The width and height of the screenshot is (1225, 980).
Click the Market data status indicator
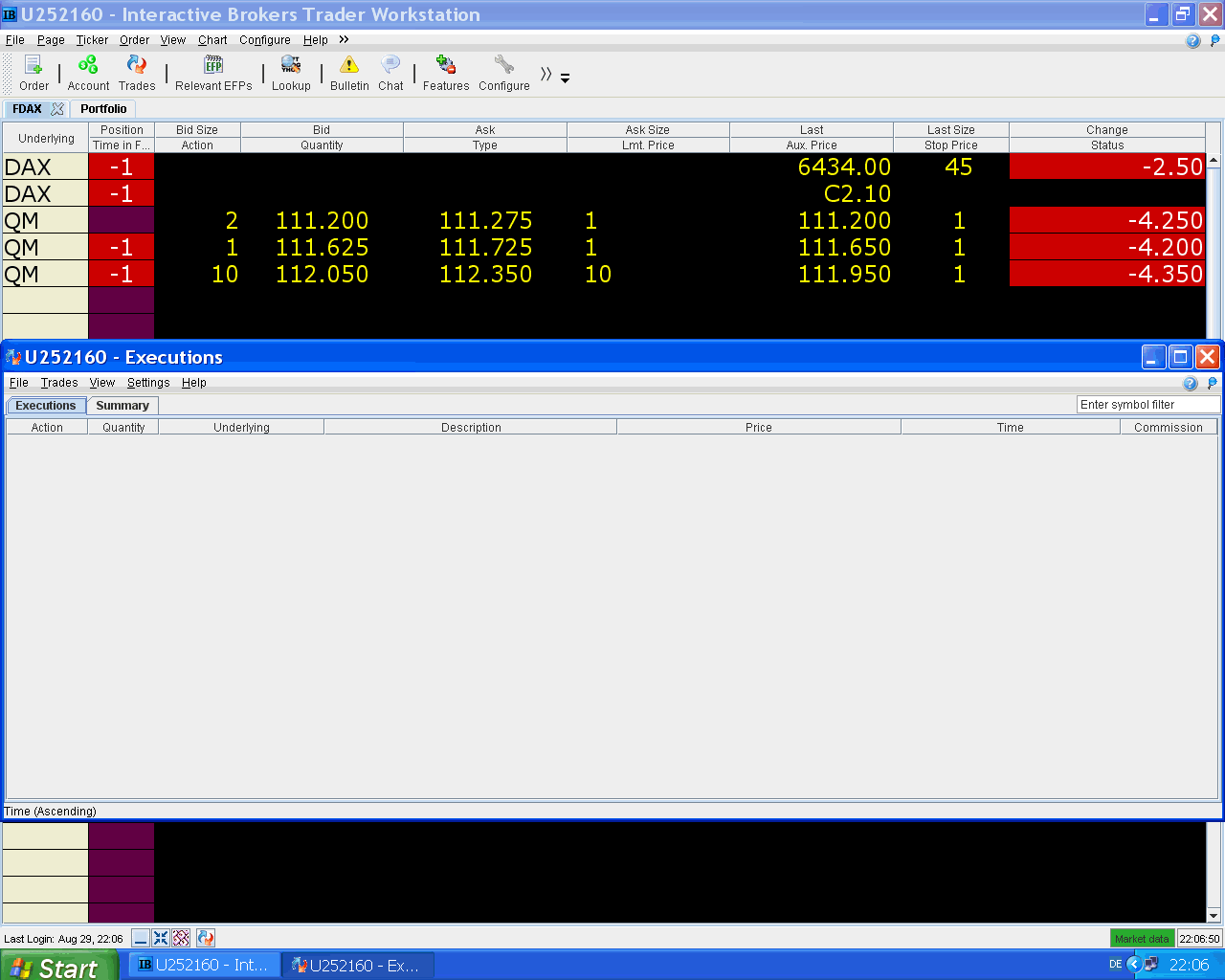(1142, 939)
